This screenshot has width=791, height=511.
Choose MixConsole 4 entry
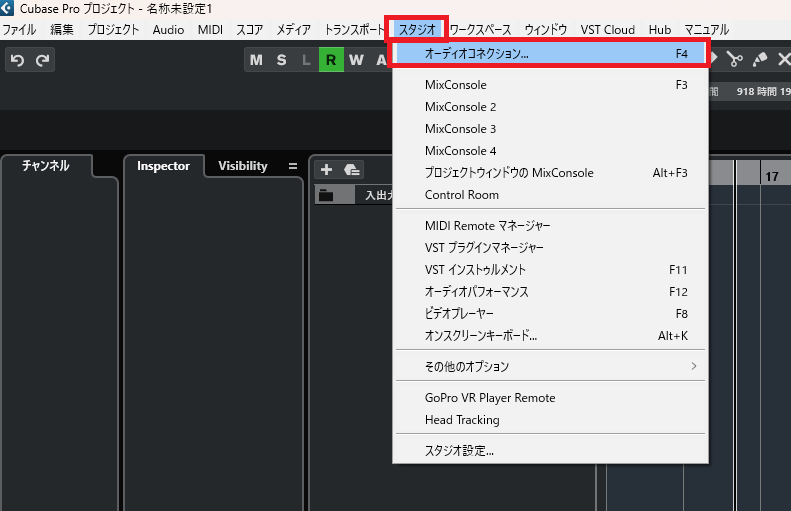click(550, 151)
